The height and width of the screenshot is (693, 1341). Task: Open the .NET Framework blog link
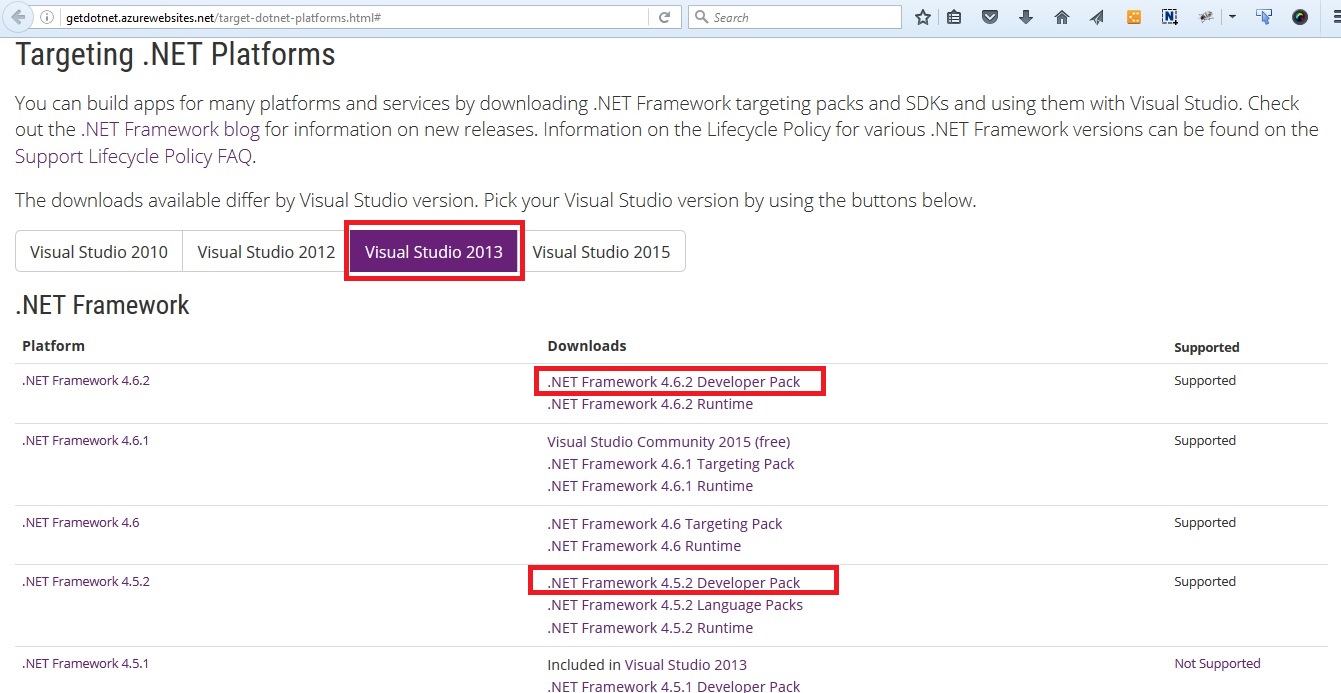pos(171,129)
